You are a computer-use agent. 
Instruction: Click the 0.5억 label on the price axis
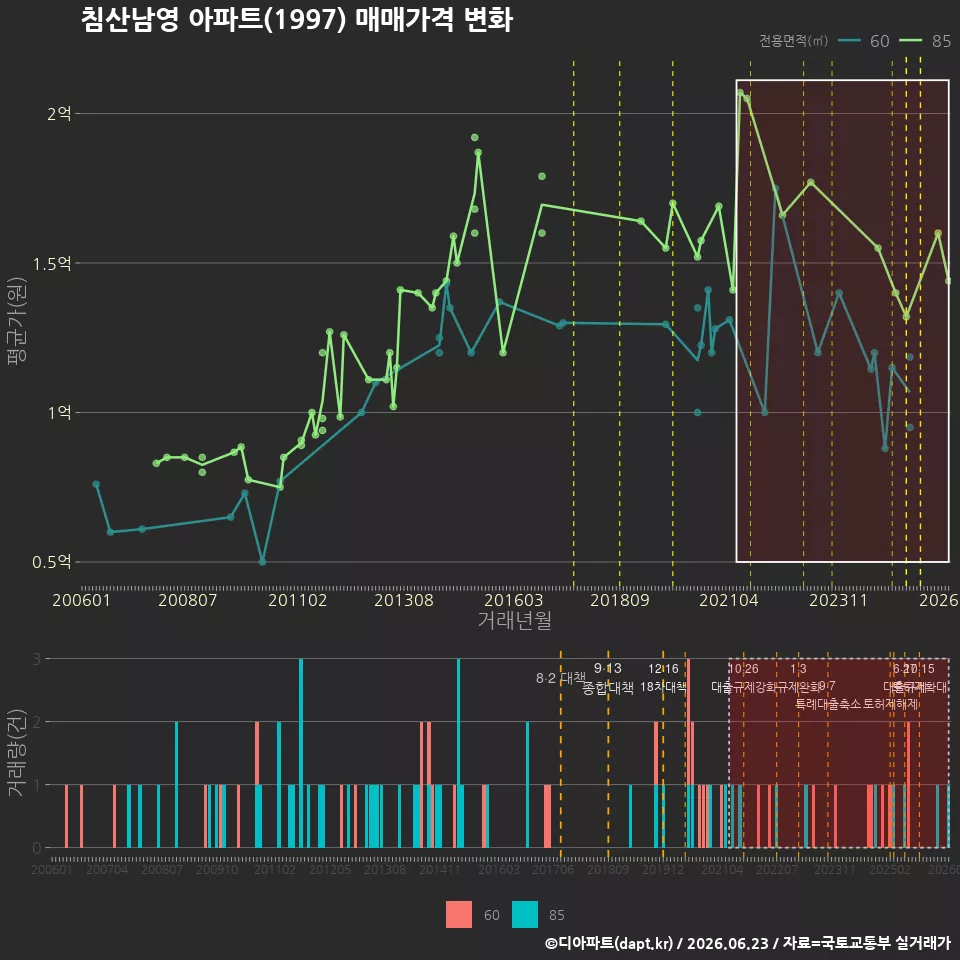pos(51,562)
